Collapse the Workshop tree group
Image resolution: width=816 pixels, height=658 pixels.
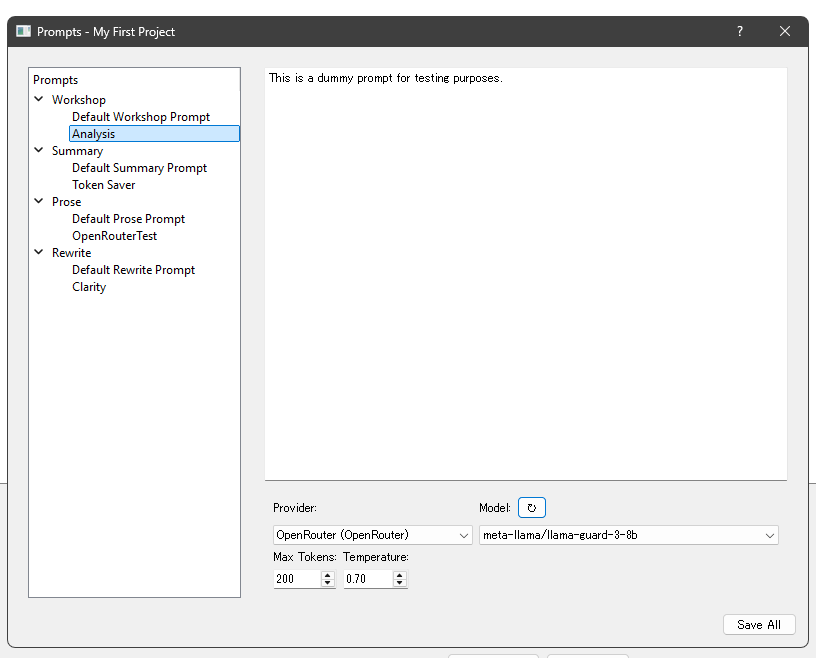(39, 100)
